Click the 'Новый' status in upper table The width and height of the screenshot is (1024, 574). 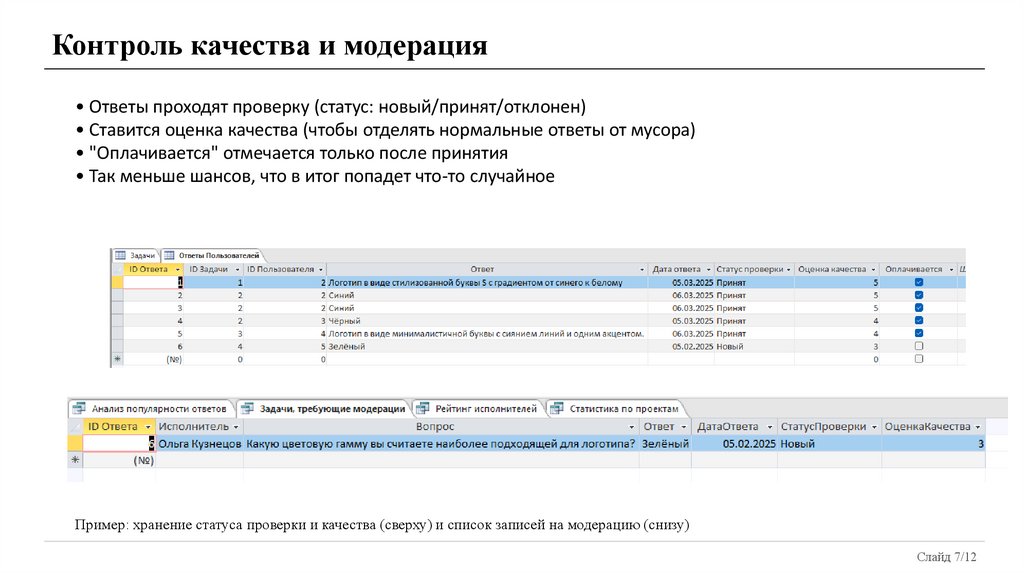pos(754,346)
